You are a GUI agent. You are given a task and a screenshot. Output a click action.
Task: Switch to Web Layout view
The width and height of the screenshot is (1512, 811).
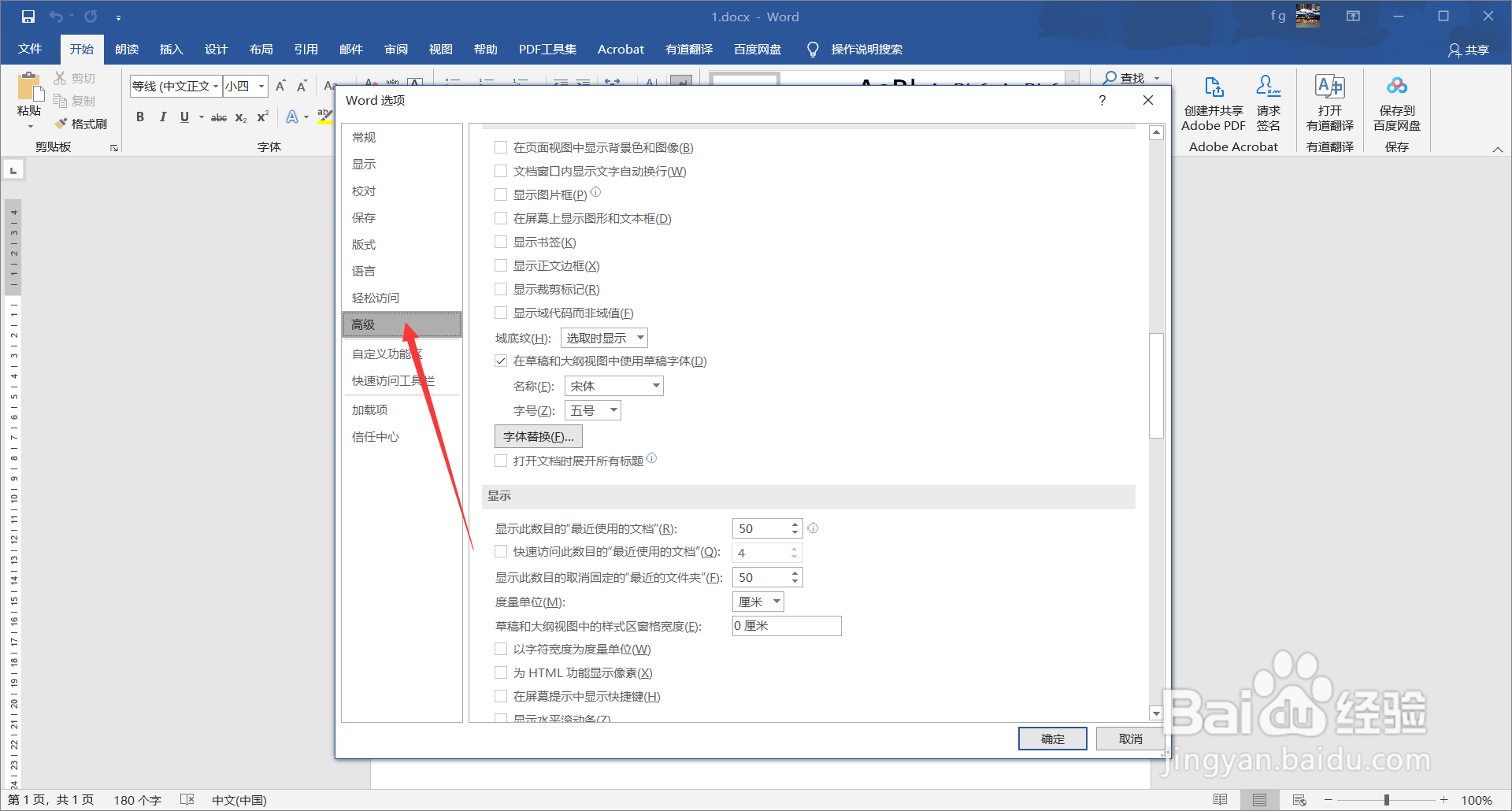pyautogui.click(x=1299, y=800)
